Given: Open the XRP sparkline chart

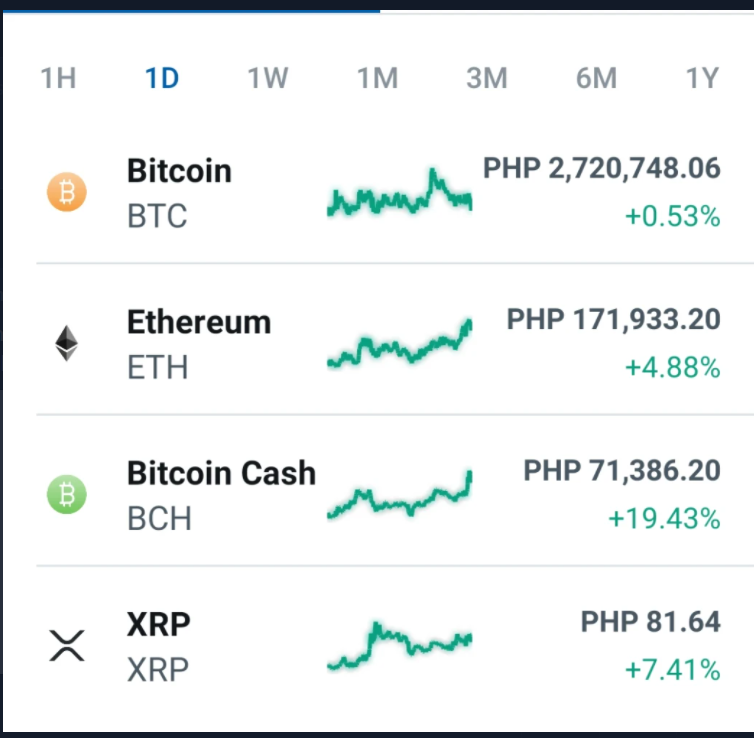Looking at the screenshot, I should click(x=399, y=645).
